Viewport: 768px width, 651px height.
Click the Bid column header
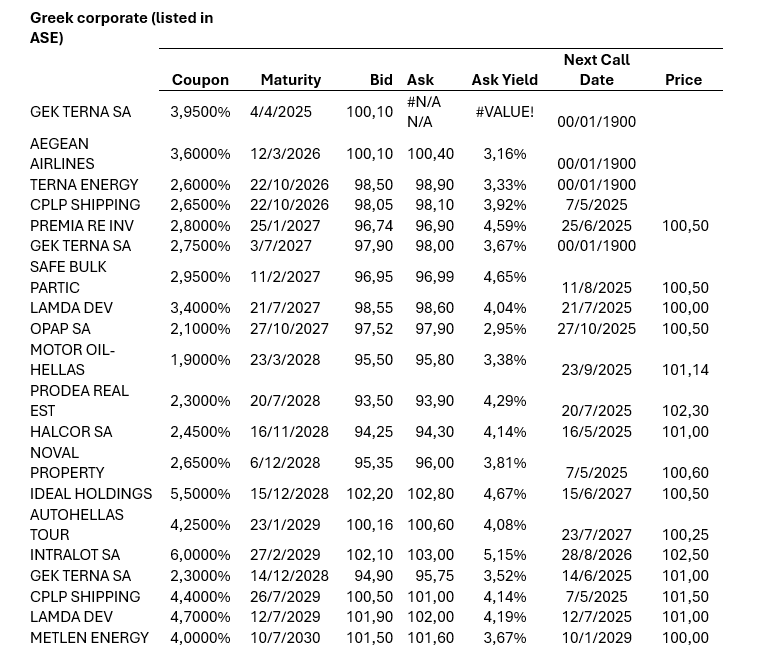click(381, 80)
